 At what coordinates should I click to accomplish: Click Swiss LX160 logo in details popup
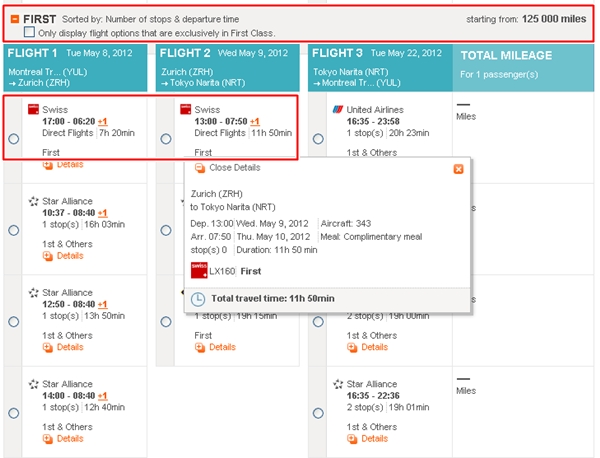pyautogui.click(x=199, y=270)
